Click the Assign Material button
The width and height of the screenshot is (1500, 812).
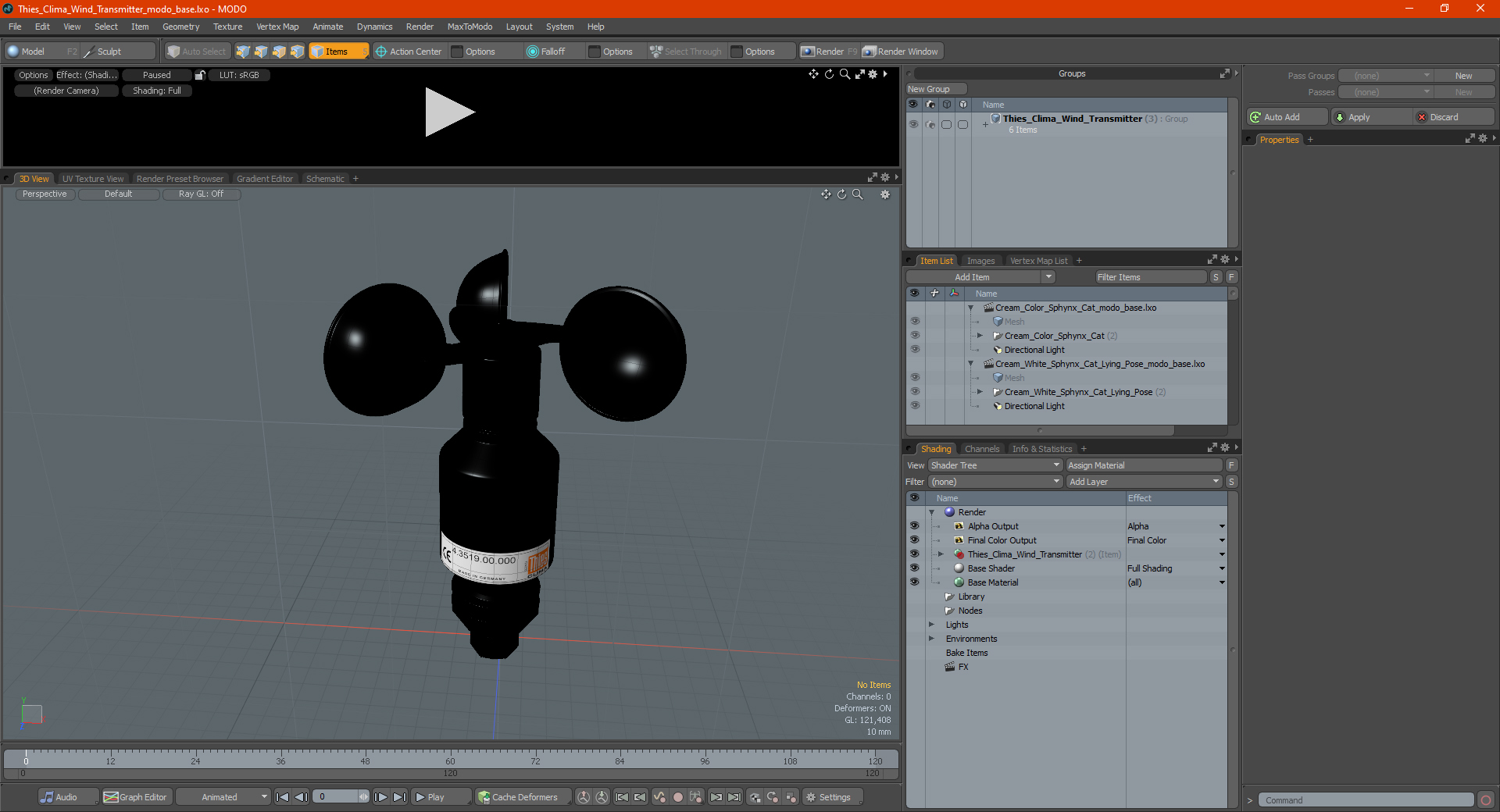[1144, 465]
